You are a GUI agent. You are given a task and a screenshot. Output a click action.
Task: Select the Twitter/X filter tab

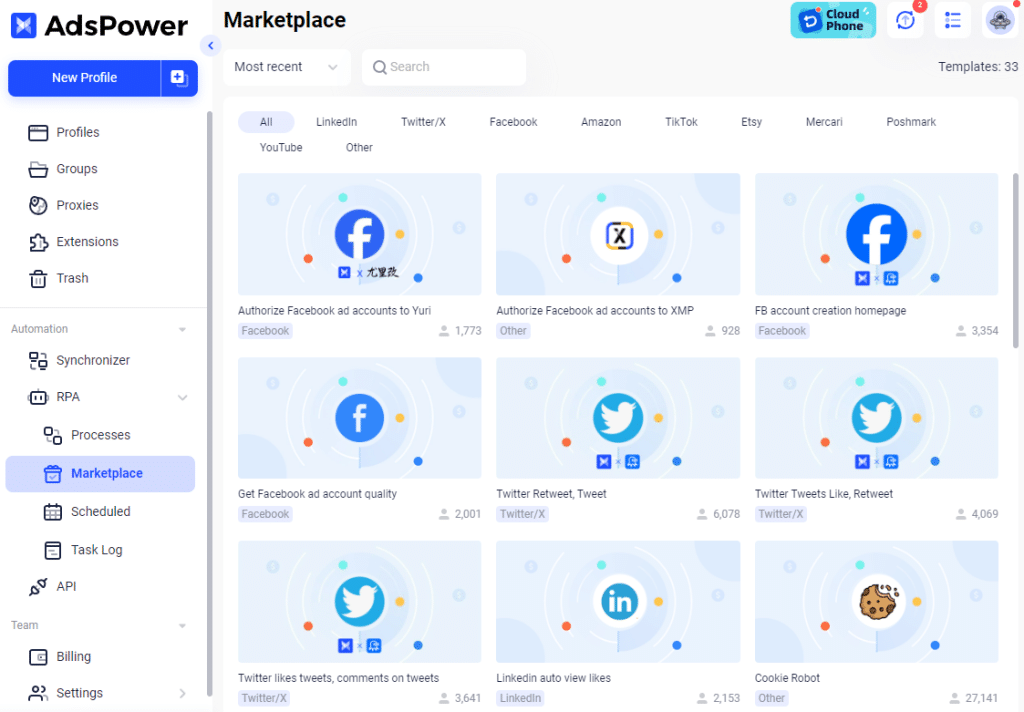point(423,122)
